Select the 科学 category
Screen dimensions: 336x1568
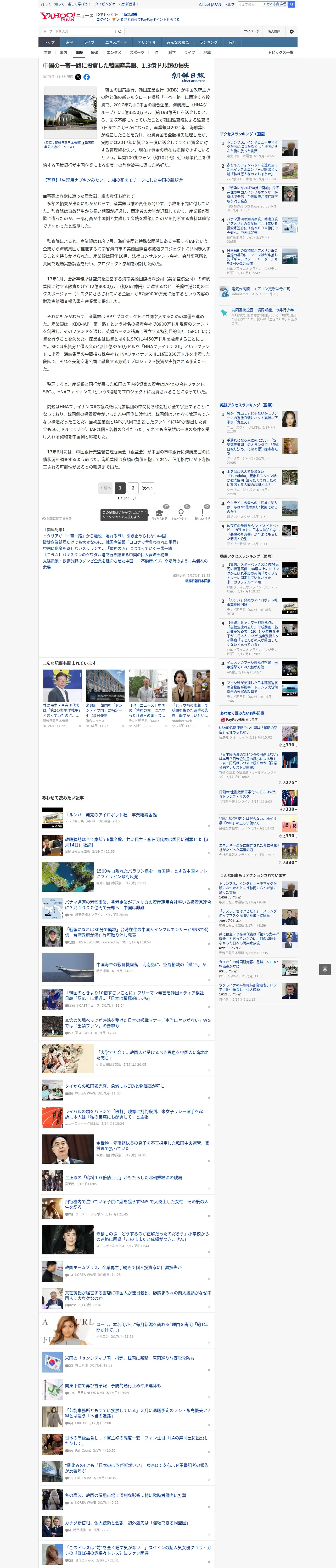pyautogui.click(x=172, y=52)
